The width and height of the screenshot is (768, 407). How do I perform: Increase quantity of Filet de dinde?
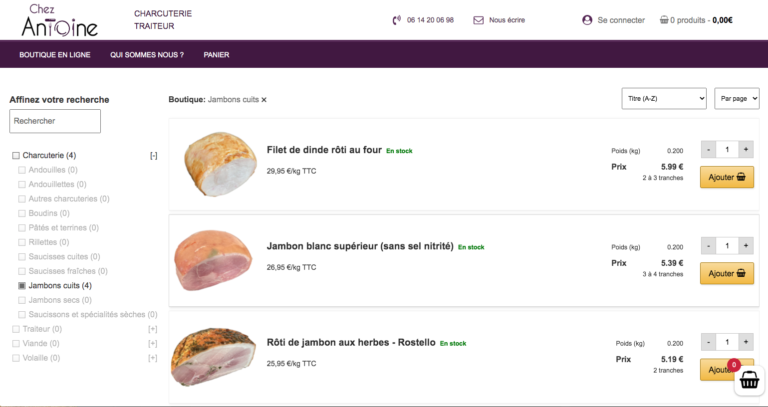[746, 149]
